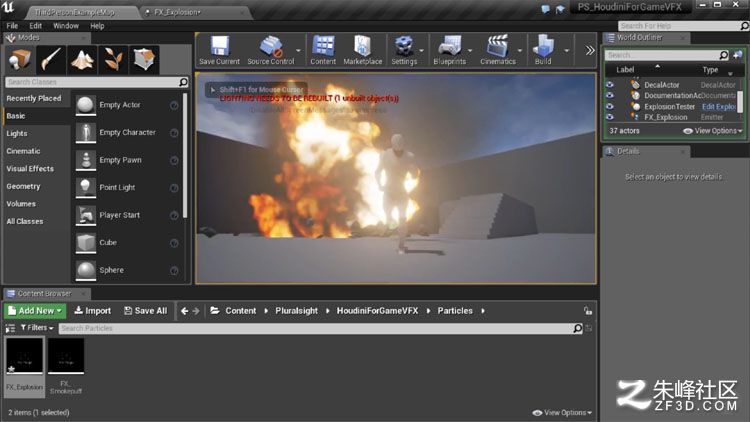Open the Blueprints toolbar button

pyautogui.click(x=449, y=50)
